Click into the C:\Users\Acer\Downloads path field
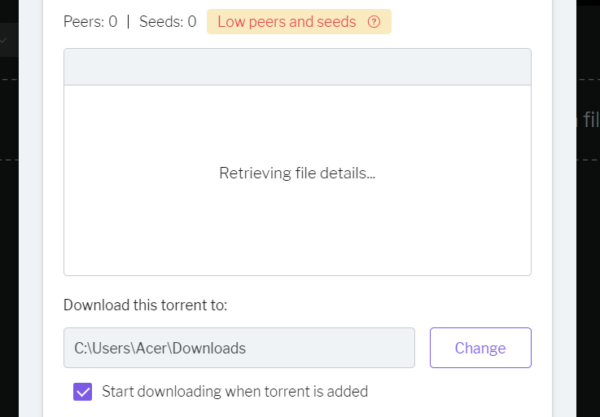The width and height of the screenshot is (600, 417). point(239,348)
